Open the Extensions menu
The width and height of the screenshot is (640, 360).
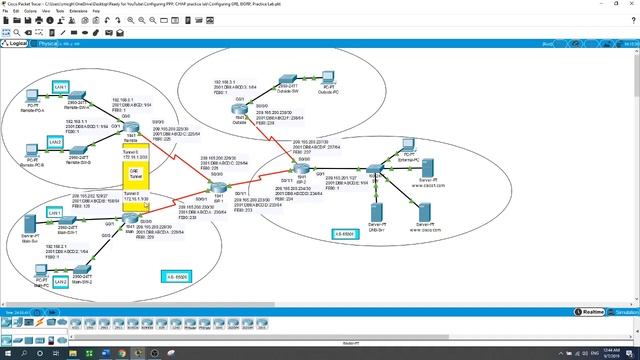pyautogui.click(x=78, y=11)
